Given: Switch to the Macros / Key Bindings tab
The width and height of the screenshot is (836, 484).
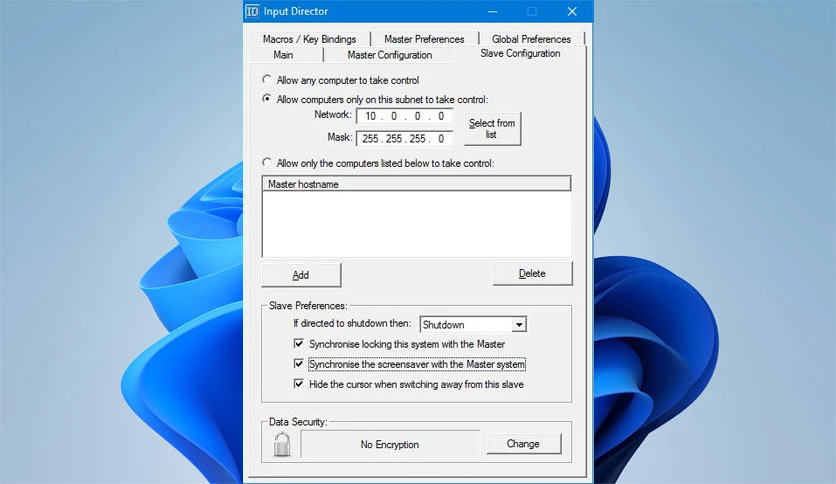Looking at the screenshot, I should (309, 39).
